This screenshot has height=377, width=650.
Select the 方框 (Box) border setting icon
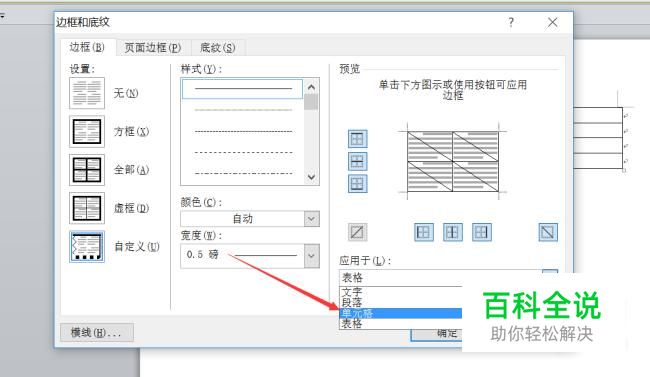(87, 131)
